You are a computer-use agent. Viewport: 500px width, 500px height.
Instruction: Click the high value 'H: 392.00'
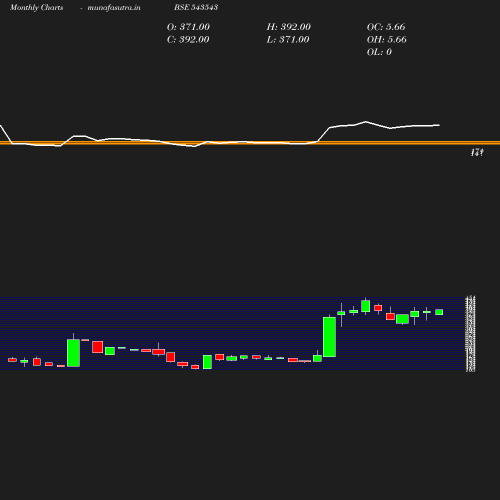point(289,27)
